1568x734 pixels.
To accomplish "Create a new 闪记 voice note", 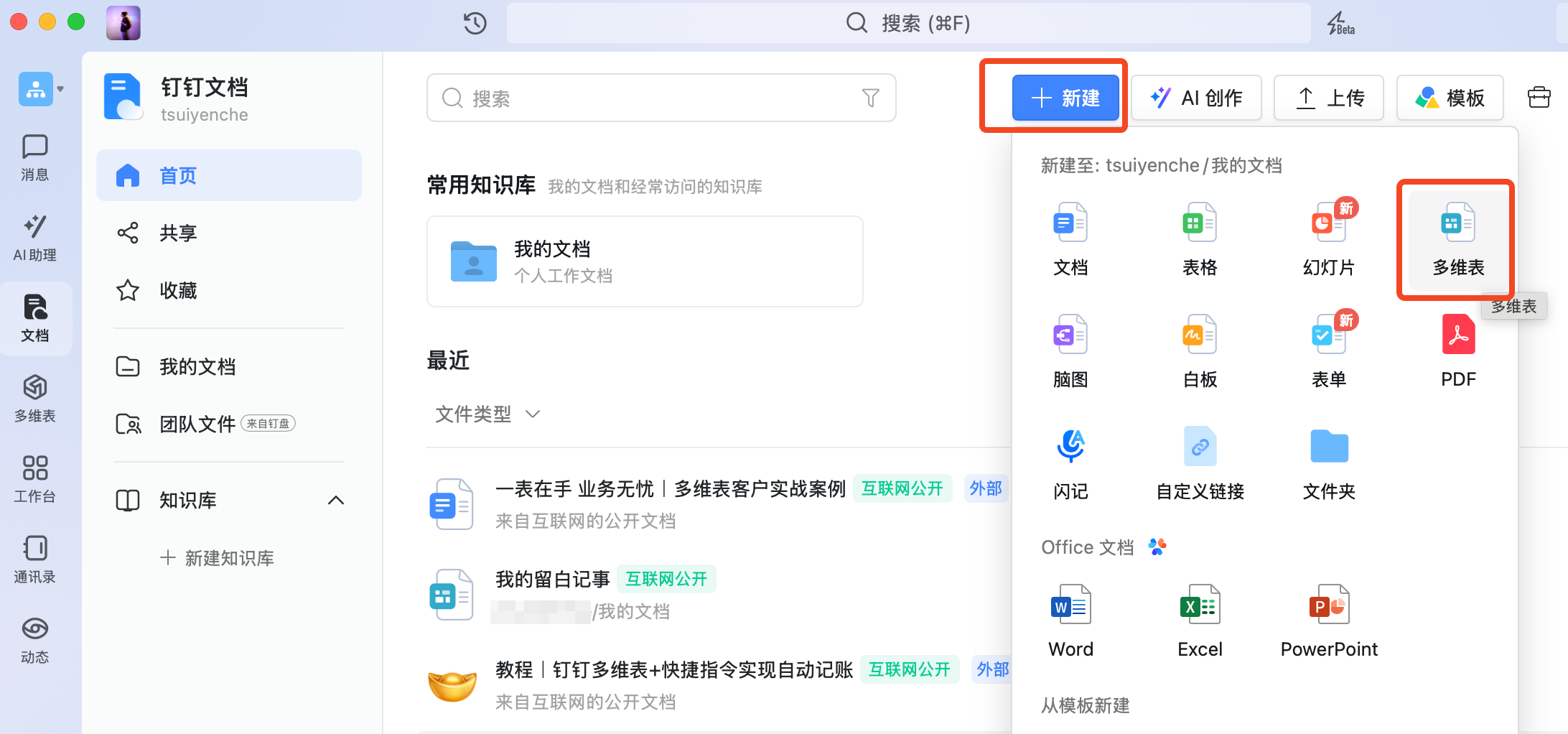I will 1070,464.
